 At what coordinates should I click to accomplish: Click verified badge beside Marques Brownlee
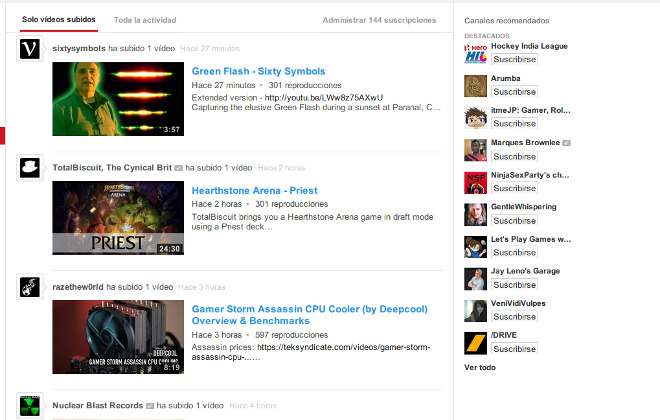pos(567,143)
